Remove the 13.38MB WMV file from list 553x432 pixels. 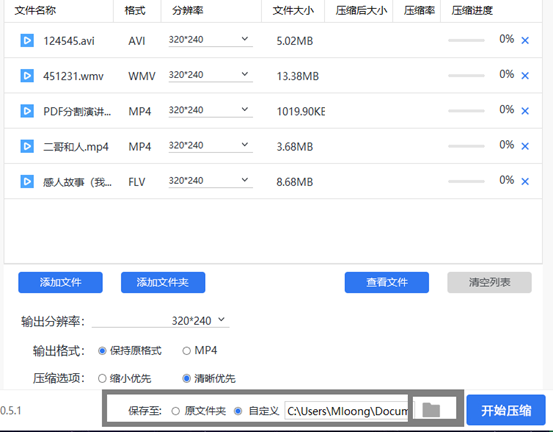[x=525, y=76]
